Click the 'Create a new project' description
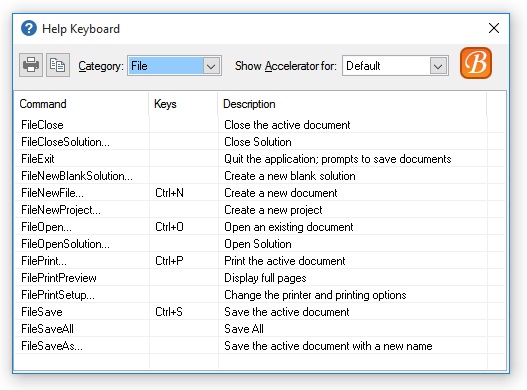 273,210
